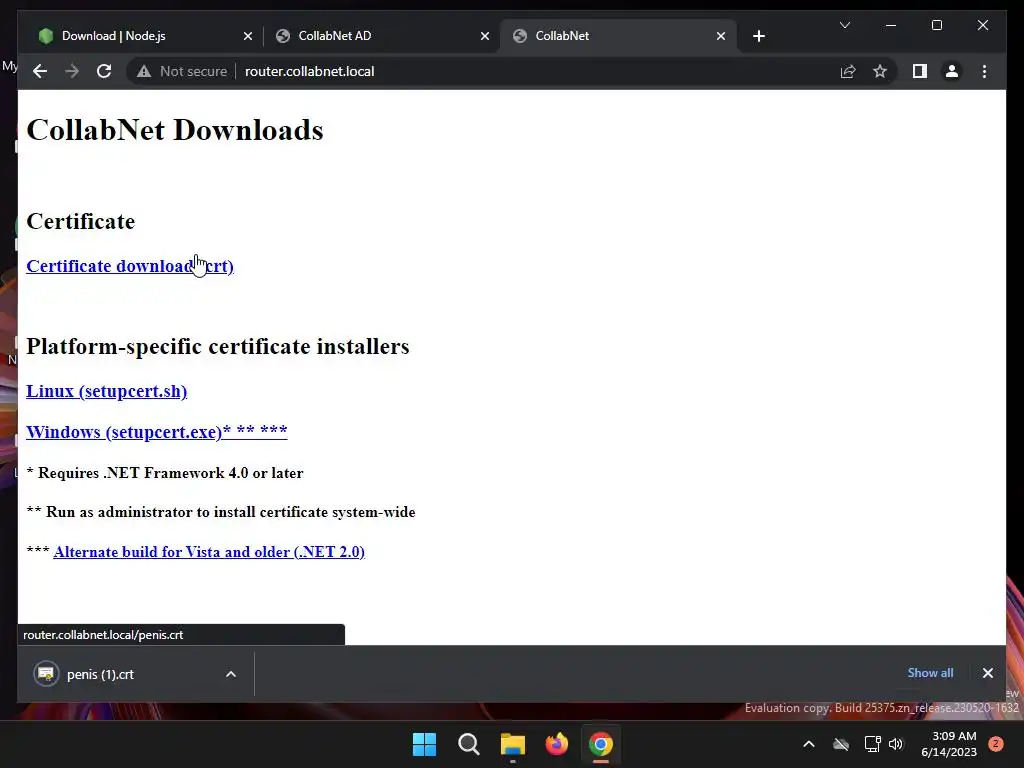Open the Windows Start menu
Screen dimensions: 1024x768
point(424,744)
